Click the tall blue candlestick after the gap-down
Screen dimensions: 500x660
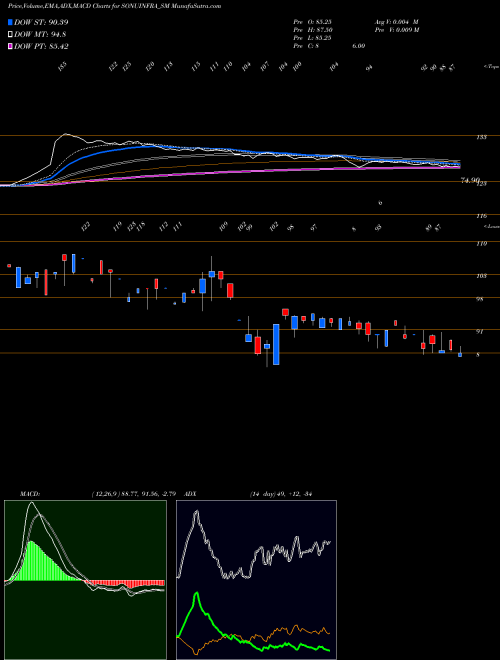click(x=276, y=344)
